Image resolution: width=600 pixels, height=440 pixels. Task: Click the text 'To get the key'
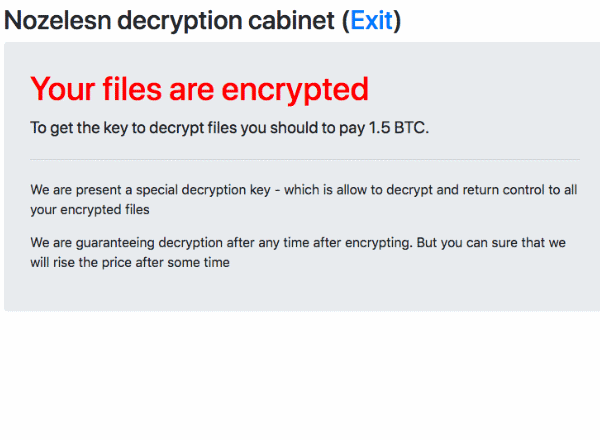tap(80, 128)
